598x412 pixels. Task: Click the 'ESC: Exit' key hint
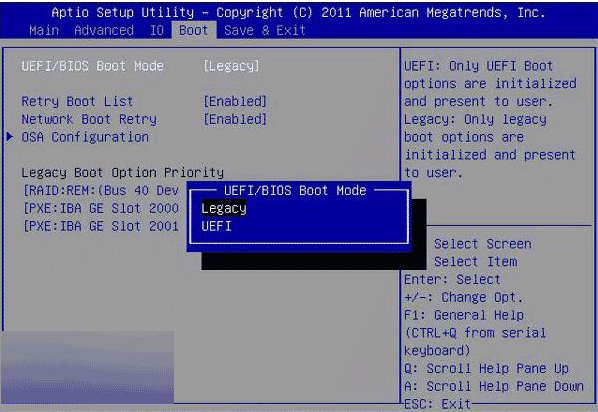pos(437,404)
